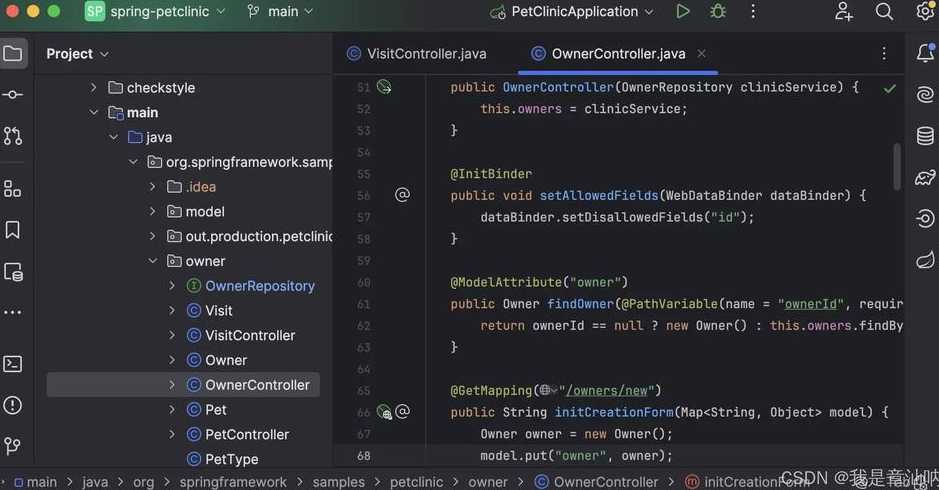
Task: Open the Gradle elephant tool window icon
Action: pos(925,177)
